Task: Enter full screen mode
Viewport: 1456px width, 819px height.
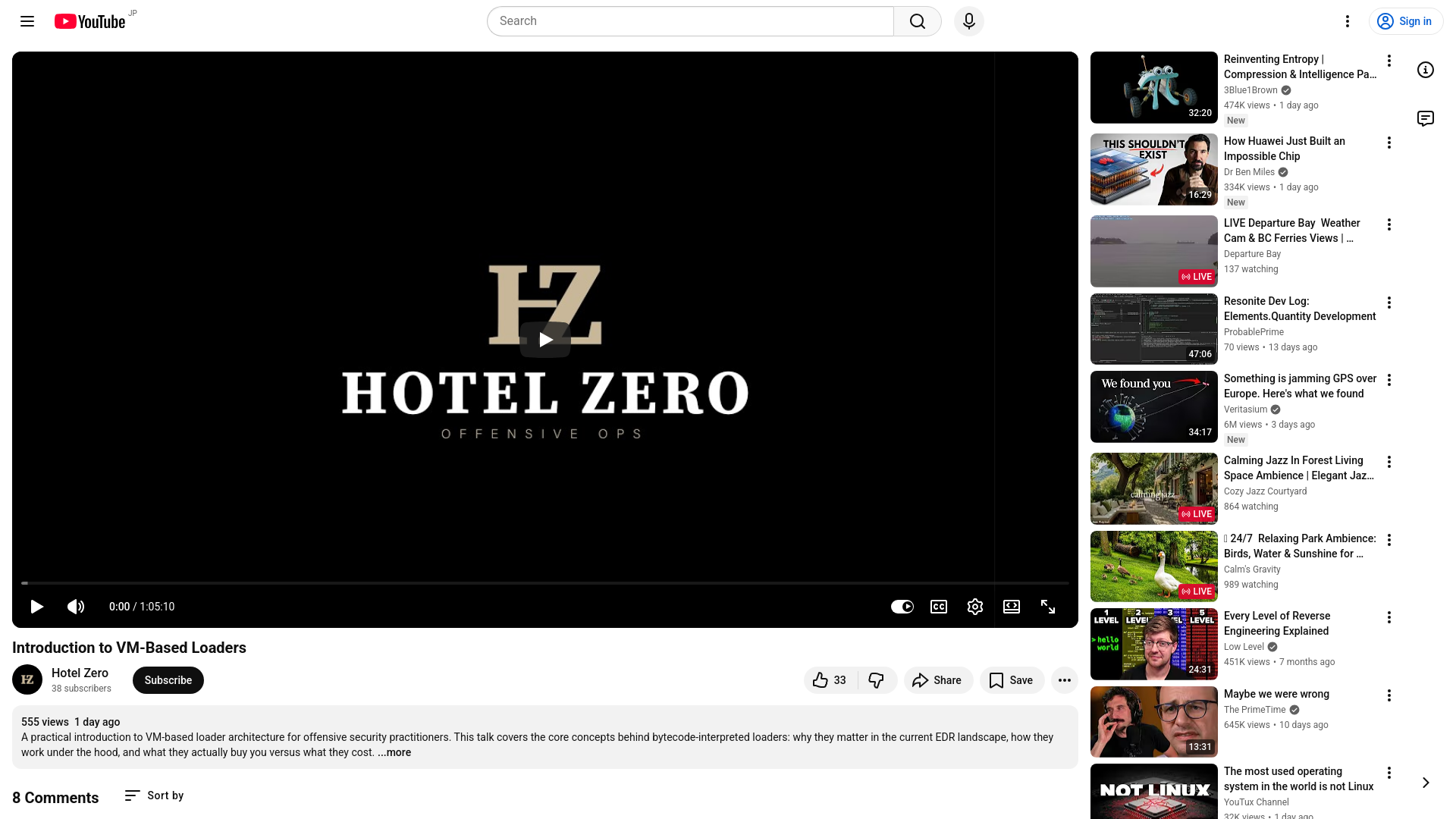Action: pyautogui.click(x=1048, y=607)
